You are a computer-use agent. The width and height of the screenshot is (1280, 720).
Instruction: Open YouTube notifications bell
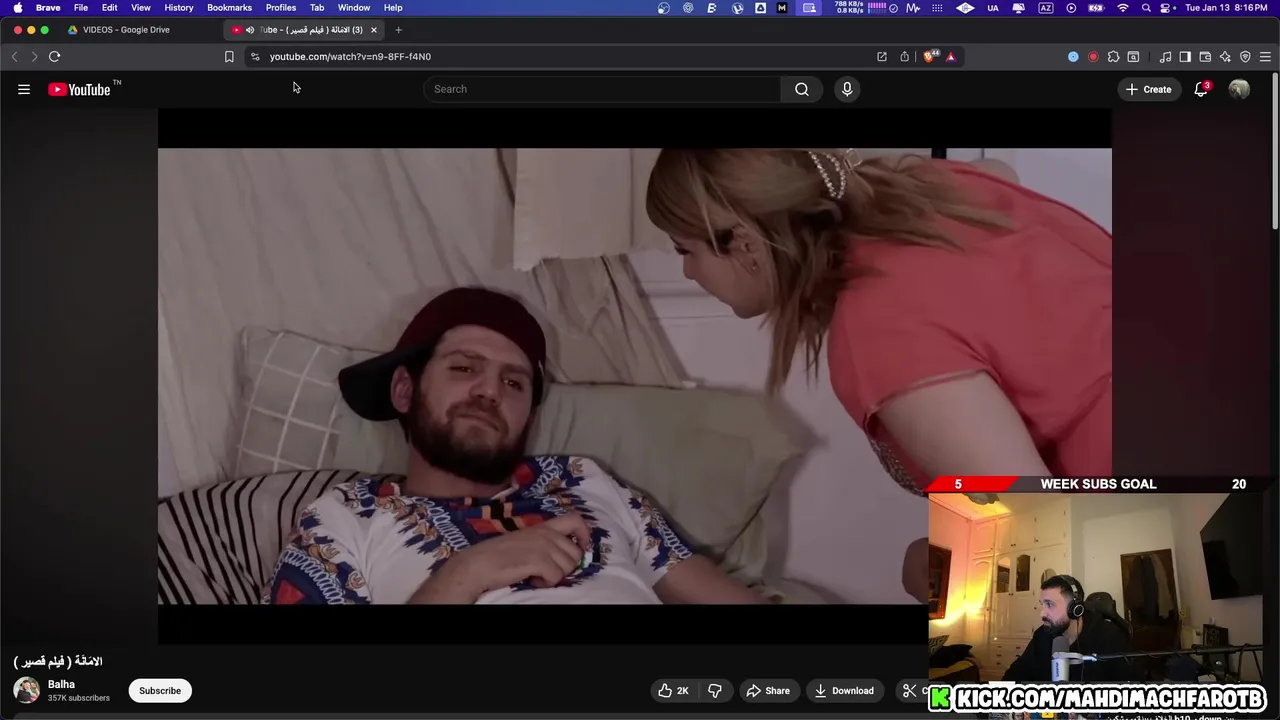pyautogui.click(x=1201, y=89)
